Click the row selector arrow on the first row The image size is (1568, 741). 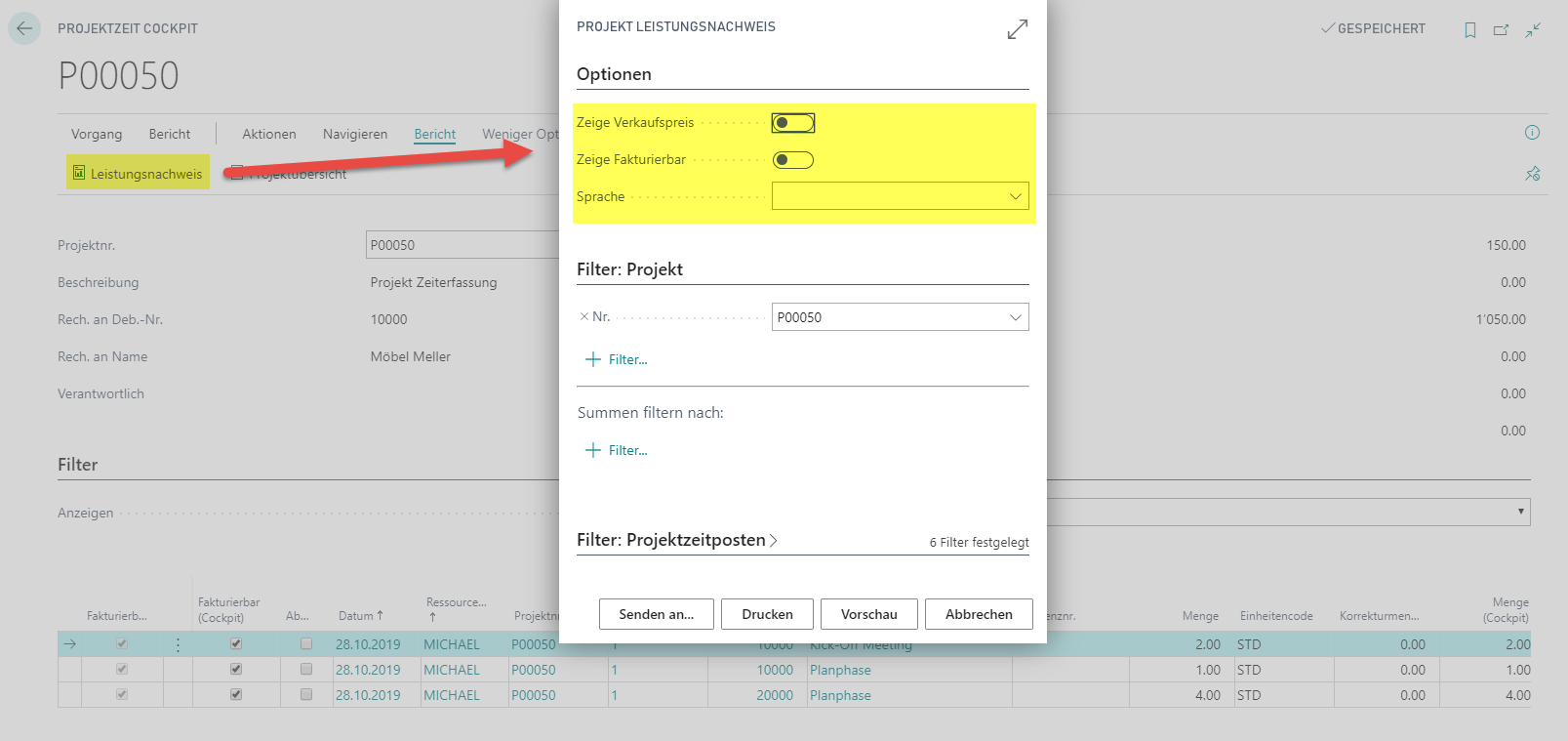[70, 644]
